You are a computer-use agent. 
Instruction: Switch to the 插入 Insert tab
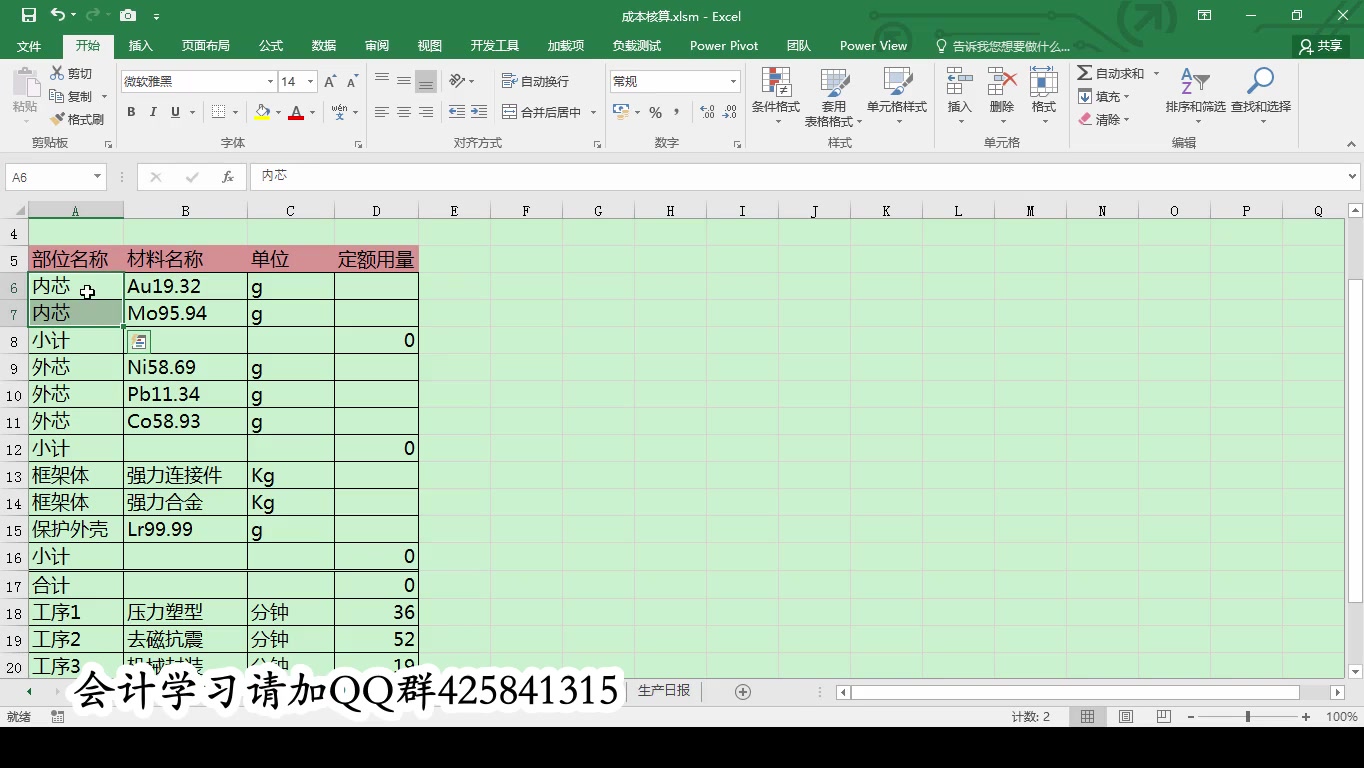pyautogui.click(x=141, y=46)
